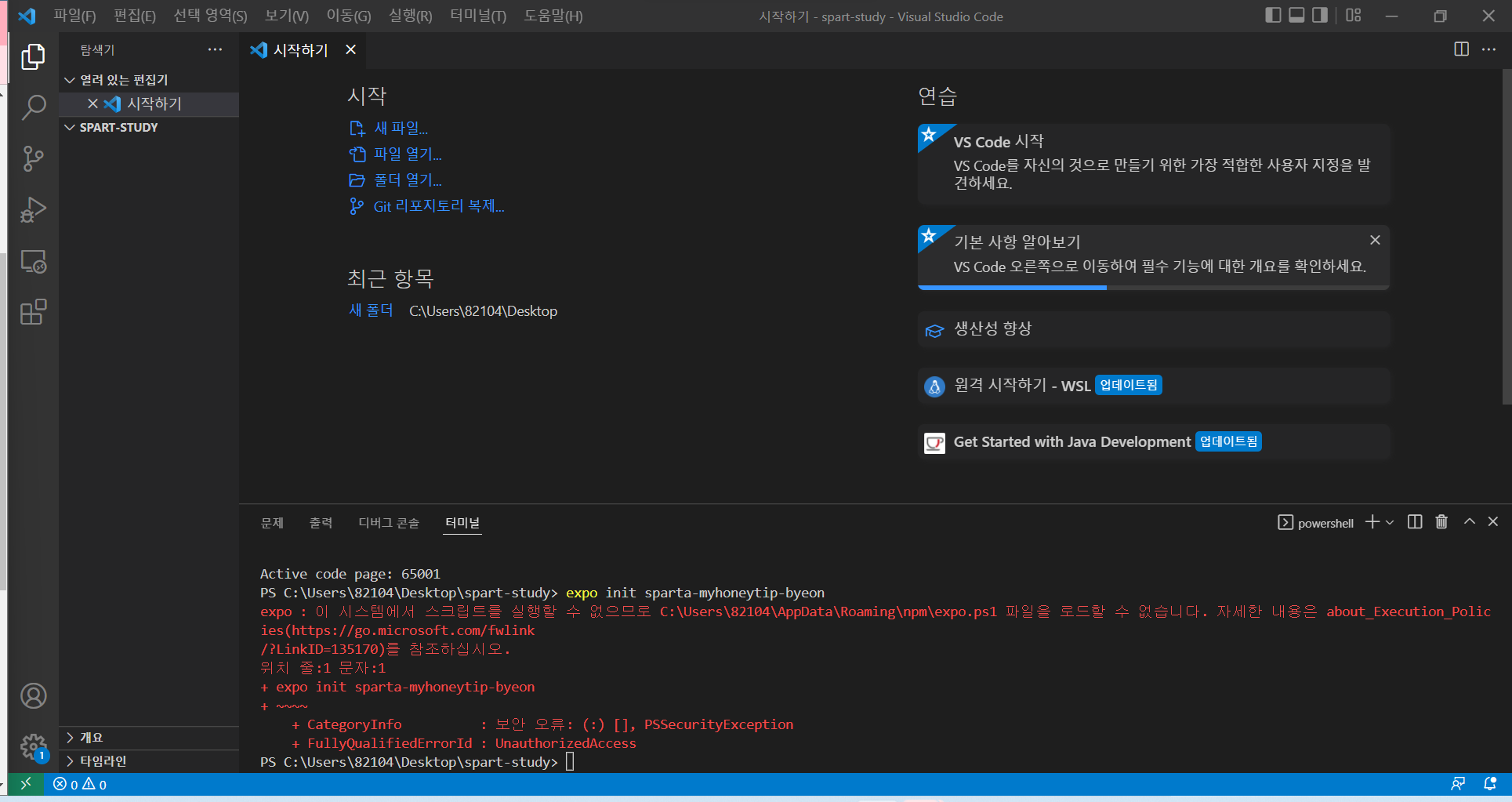The image size is (1512, 802).
Task: Select 시작하기 in open editors list
Action: [149, 103]
